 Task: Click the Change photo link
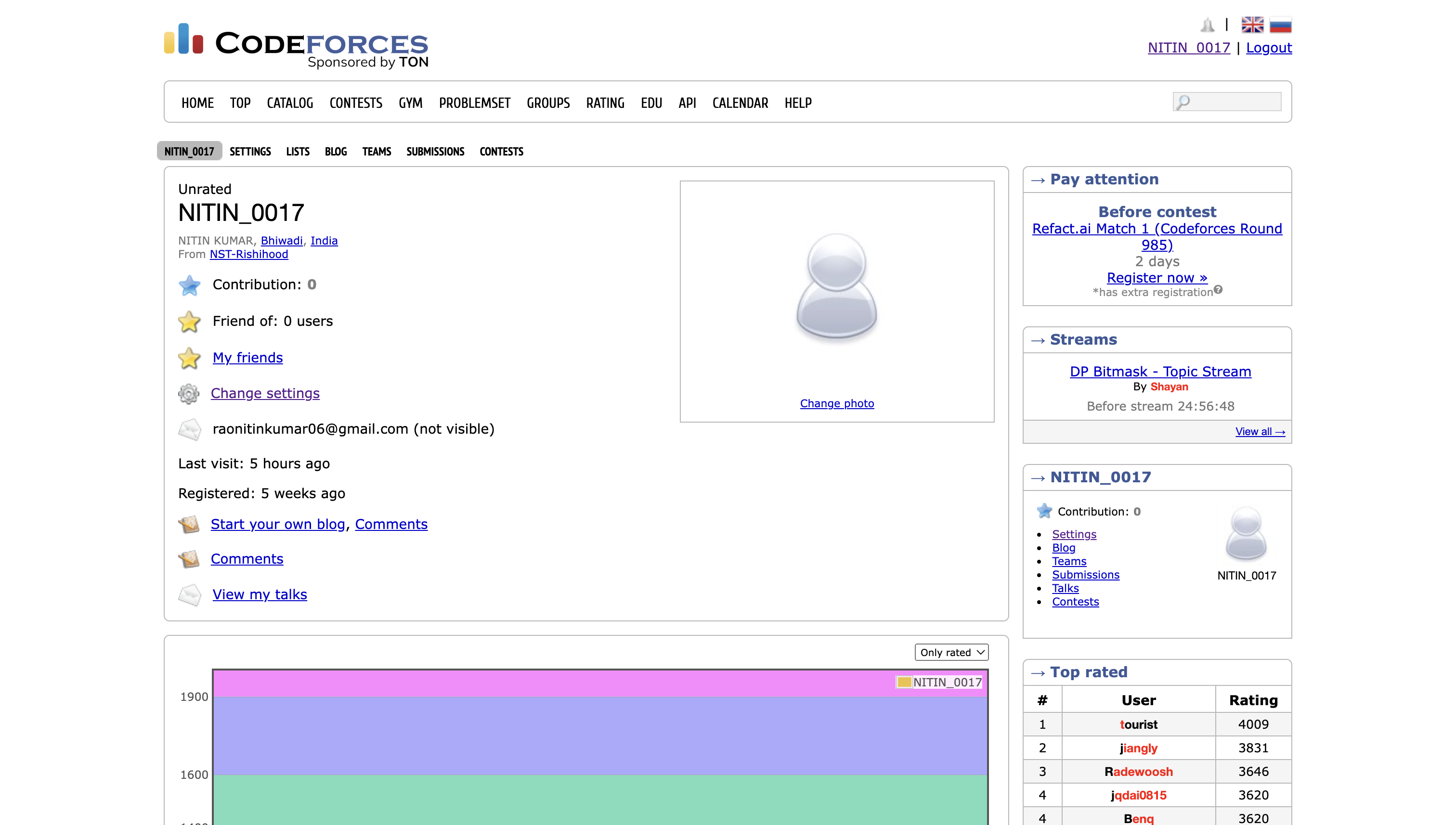(x=836, y=403)
